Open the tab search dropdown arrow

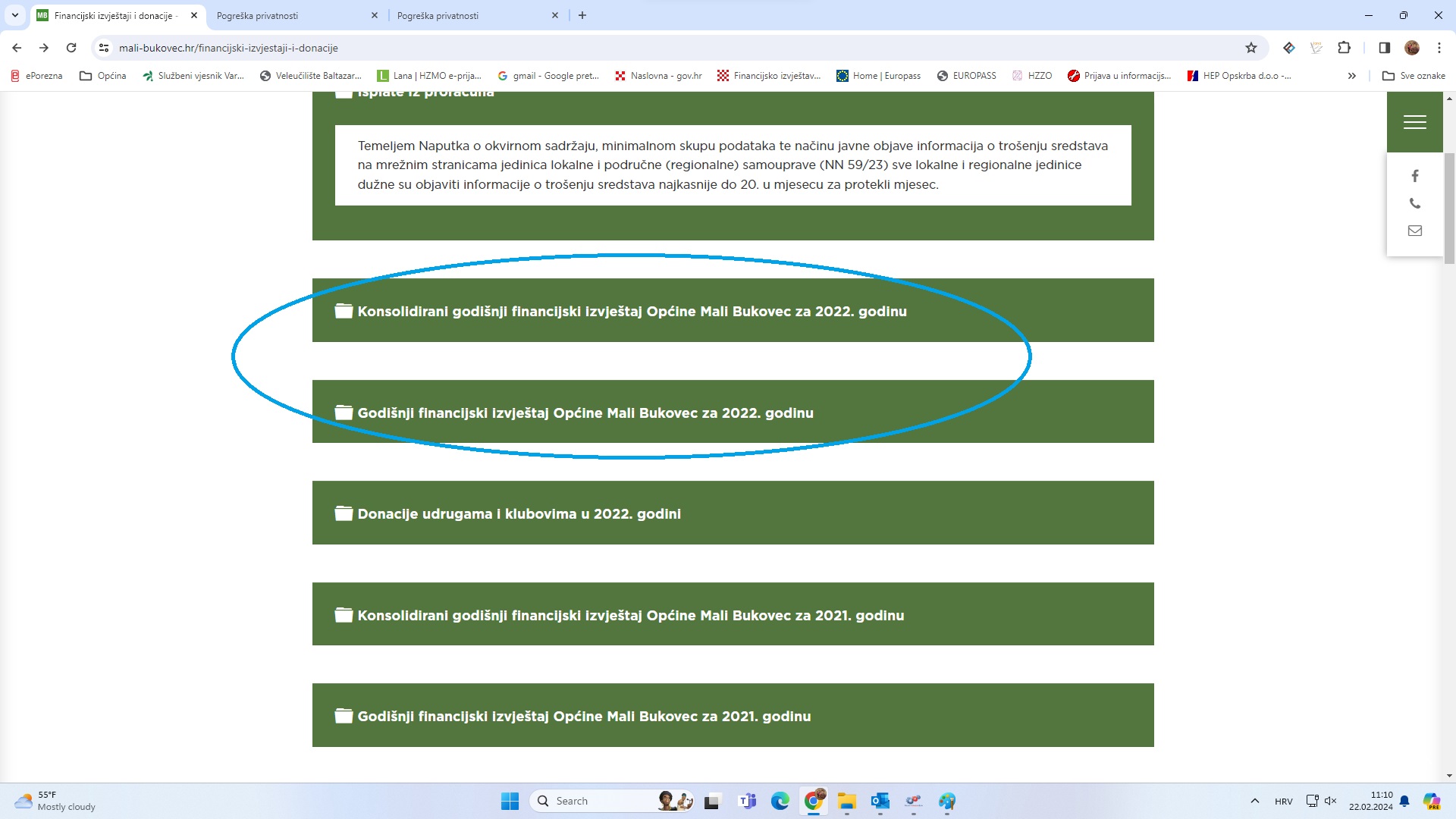14,15
